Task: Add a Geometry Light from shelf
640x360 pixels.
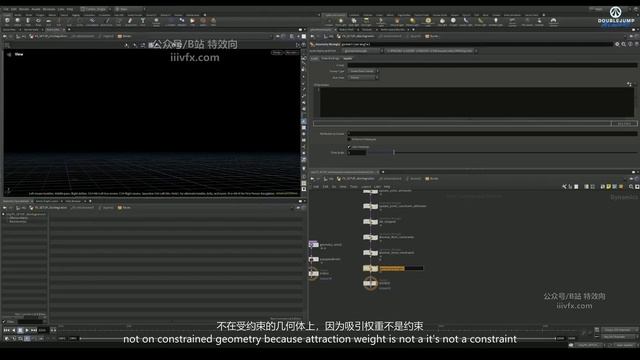Action: [380, 21]
